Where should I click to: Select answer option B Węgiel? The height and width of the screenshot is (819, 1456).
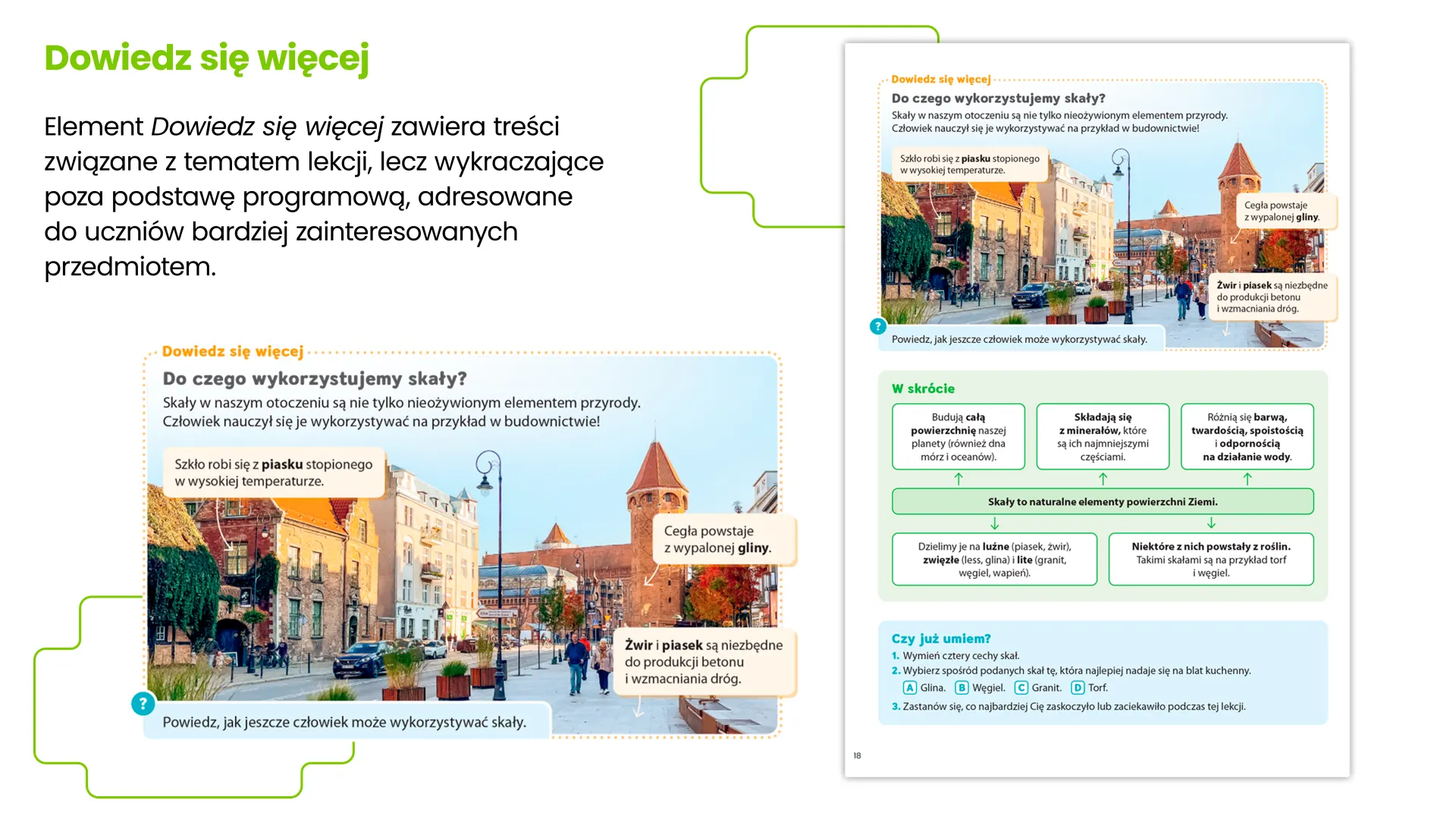click(962, 688)
